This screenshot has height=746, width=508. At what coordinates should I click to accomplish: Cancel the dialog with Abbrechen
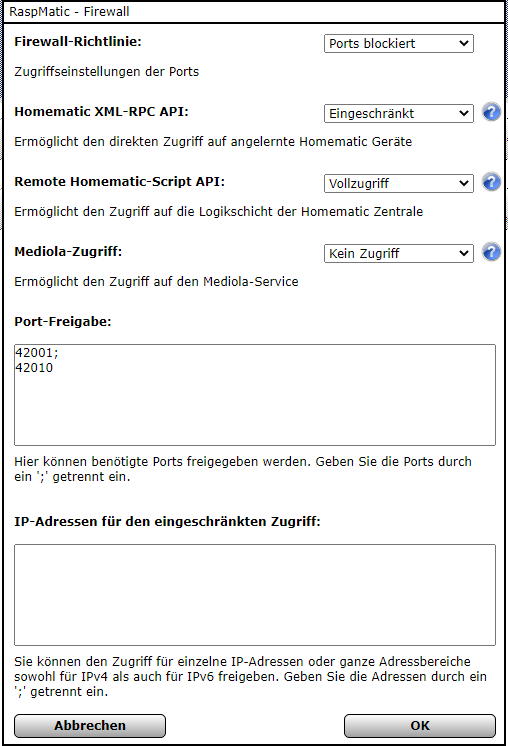pyautogui.click(x=90, y=726)
